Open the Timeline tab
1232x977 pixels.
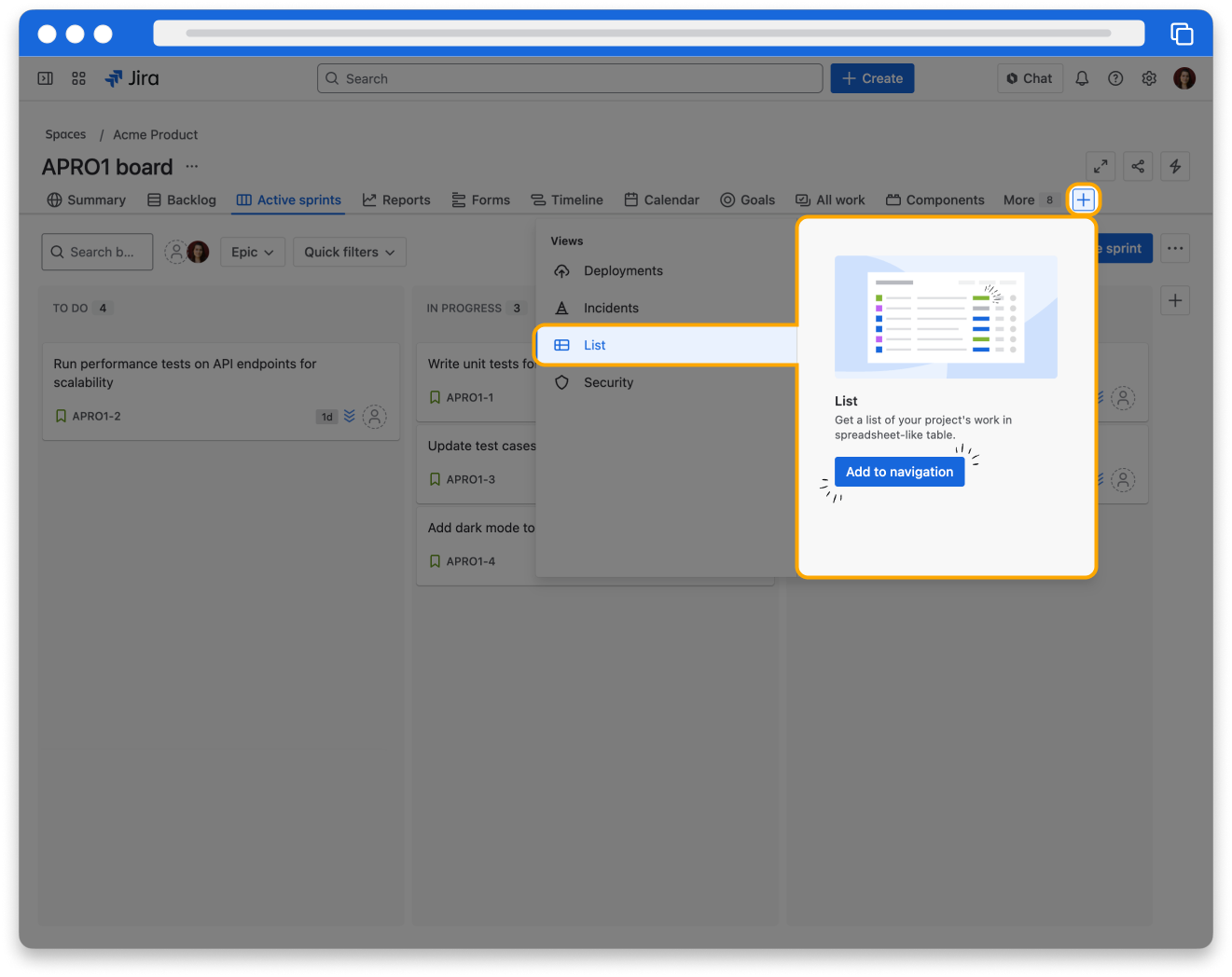pos(567,200)
